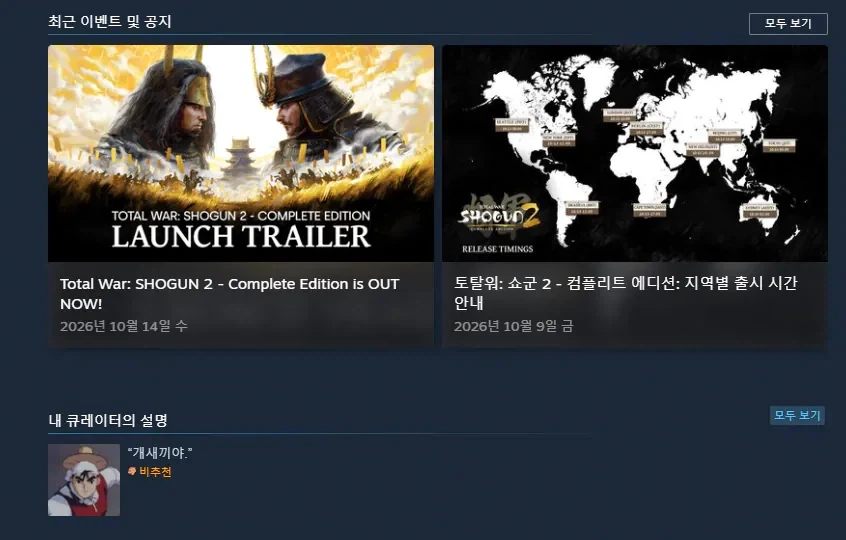Click the date 2026년 10월 9일 금
Screen dimensions: 846x540
pos(514,326)
